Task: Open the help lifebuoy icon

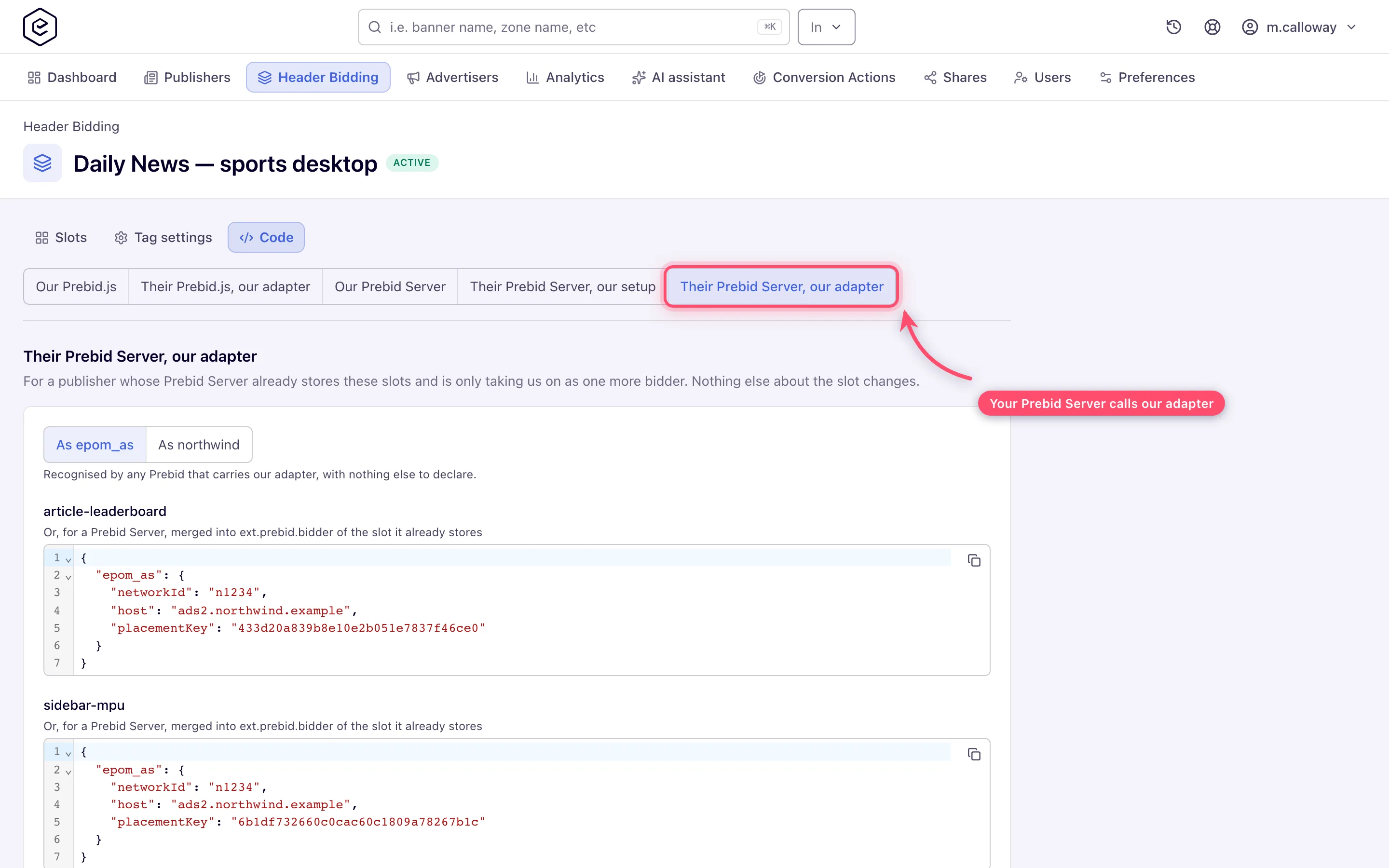Action: click(x=1212, y=27)
